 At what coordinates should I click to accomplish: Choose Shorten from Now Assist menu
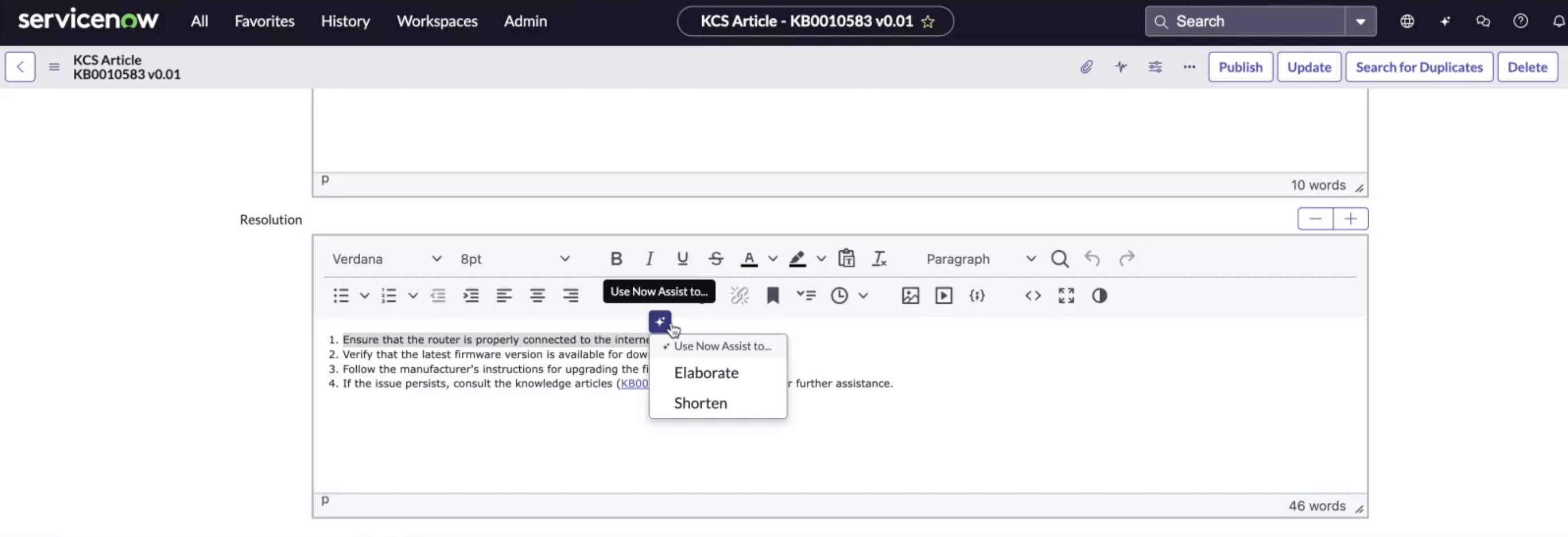tap(700, 403)
